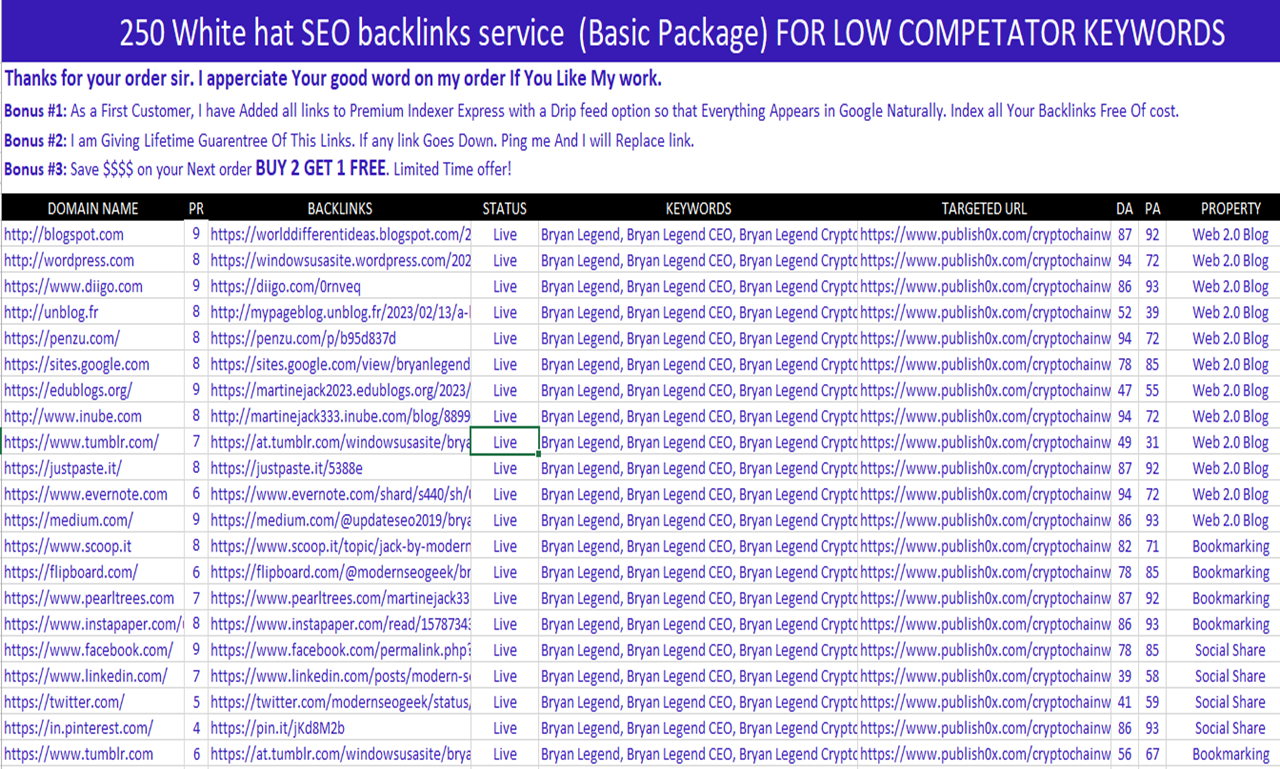Click the https://pin.it/jKd8M2b backlink
1280x769 pixels.
(278, 728)
